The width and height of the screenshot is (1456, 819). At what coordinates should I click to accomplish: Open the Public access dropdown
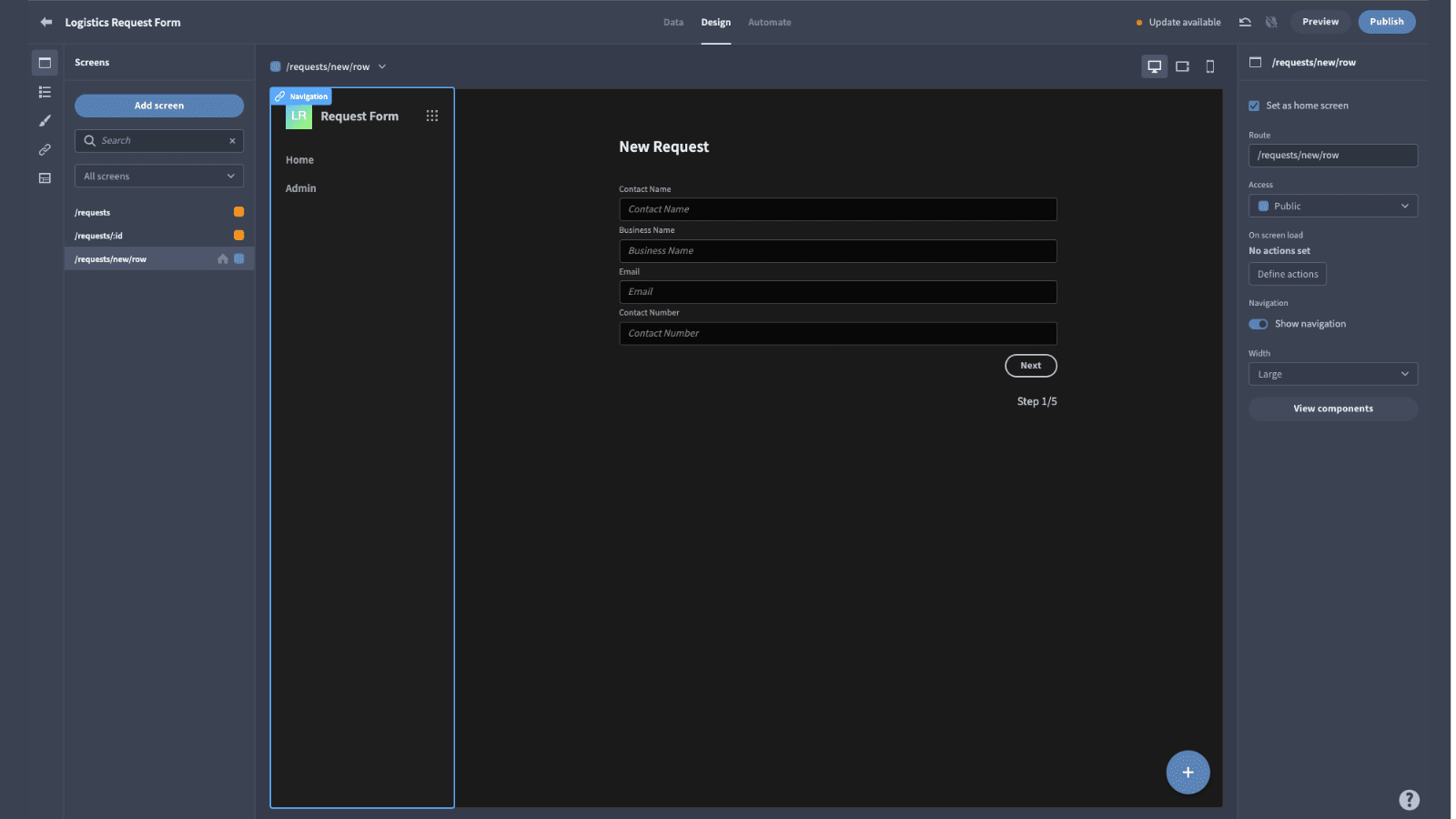[x=1333, y=207]
